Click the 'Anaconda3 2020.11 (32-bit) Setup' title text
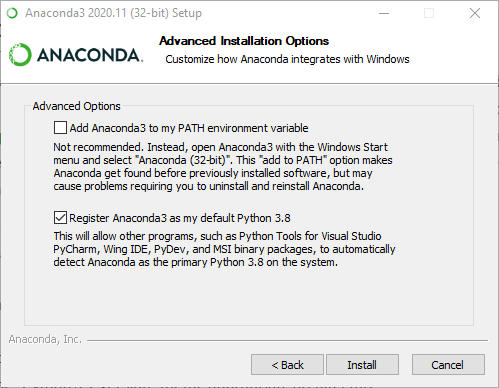Viewport: 499px width, 388px height. tap(113, 13)
